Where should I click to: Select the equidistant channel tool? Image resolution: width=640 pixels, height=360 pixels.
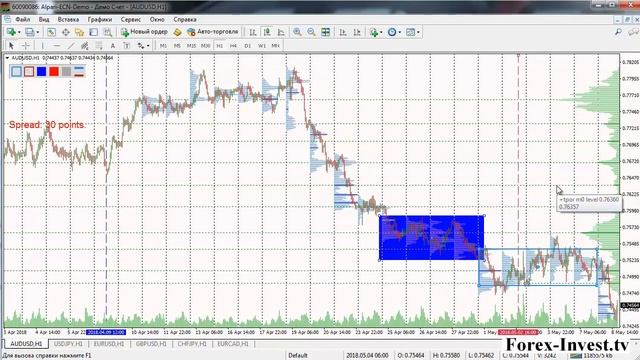(x=84, y=46)
